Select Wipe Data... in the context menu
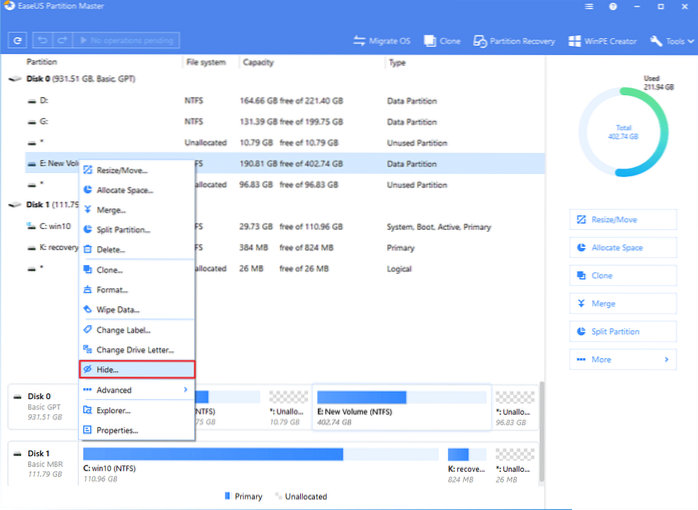 coord(136,310)
